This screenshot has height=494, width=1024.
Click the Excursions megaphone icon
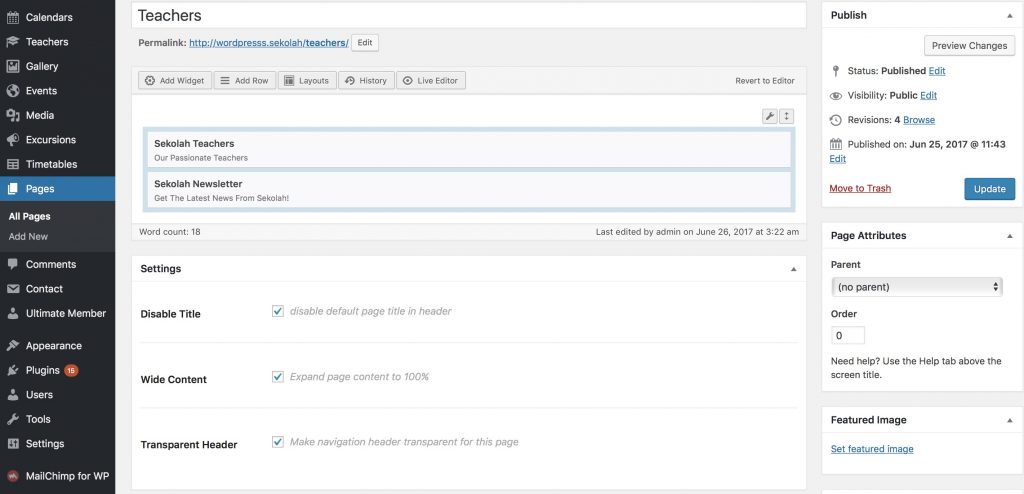point(12,140)
